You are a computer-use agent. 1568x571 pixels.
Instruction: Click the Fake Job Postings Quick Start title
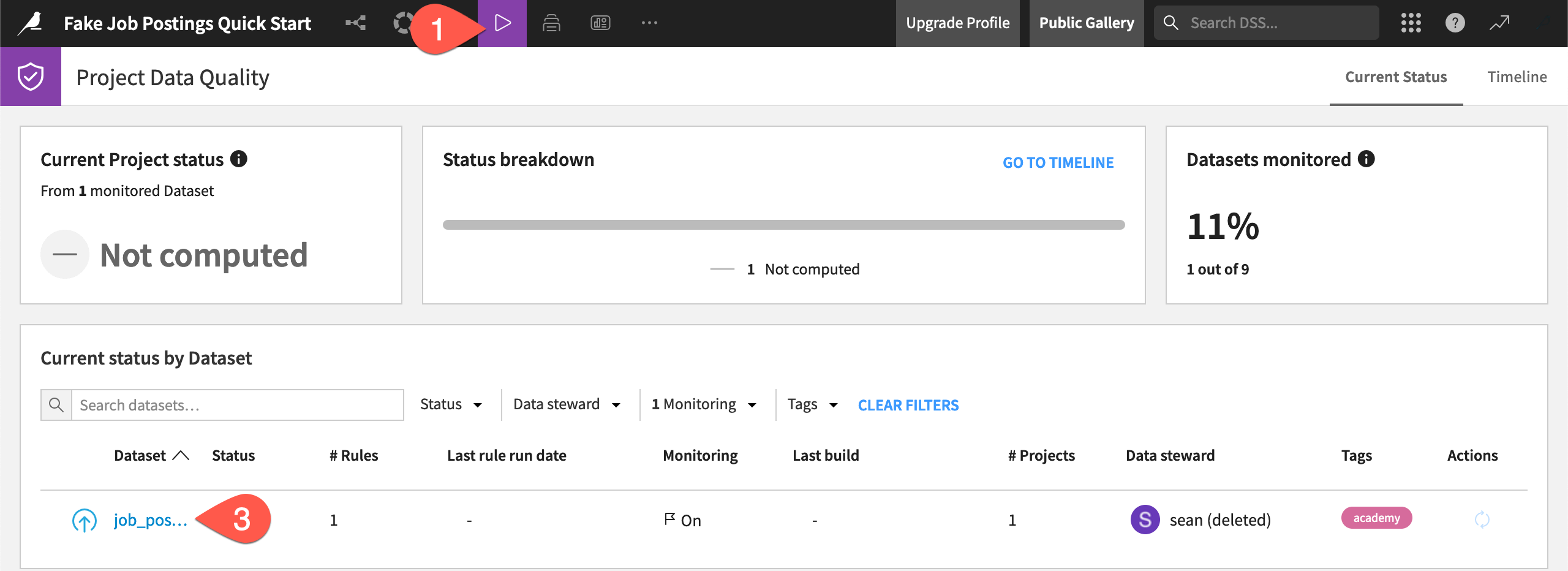point(187,23)
